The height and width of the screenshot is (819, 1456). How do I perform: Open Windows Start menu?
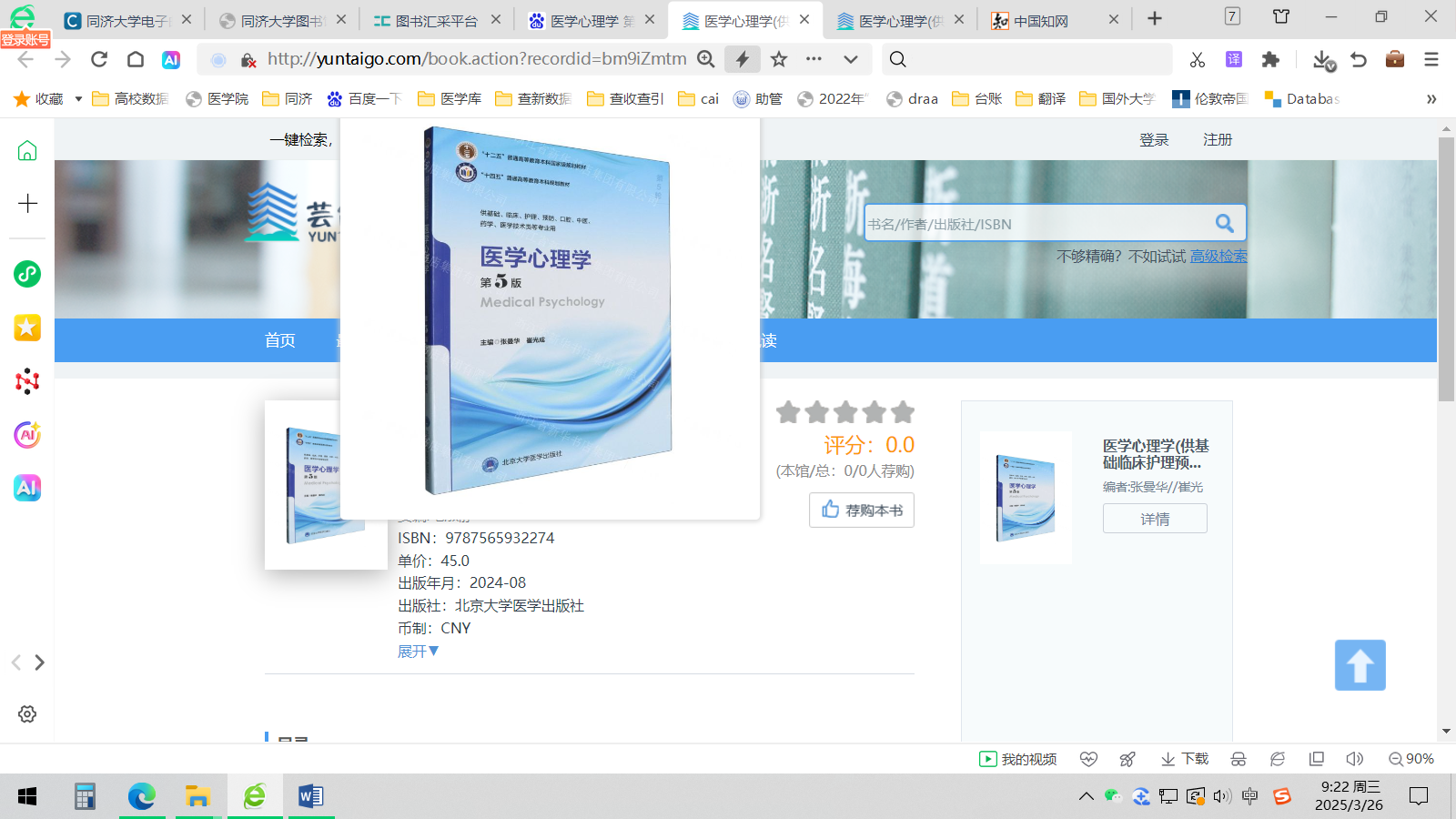[x=27, y=797]
